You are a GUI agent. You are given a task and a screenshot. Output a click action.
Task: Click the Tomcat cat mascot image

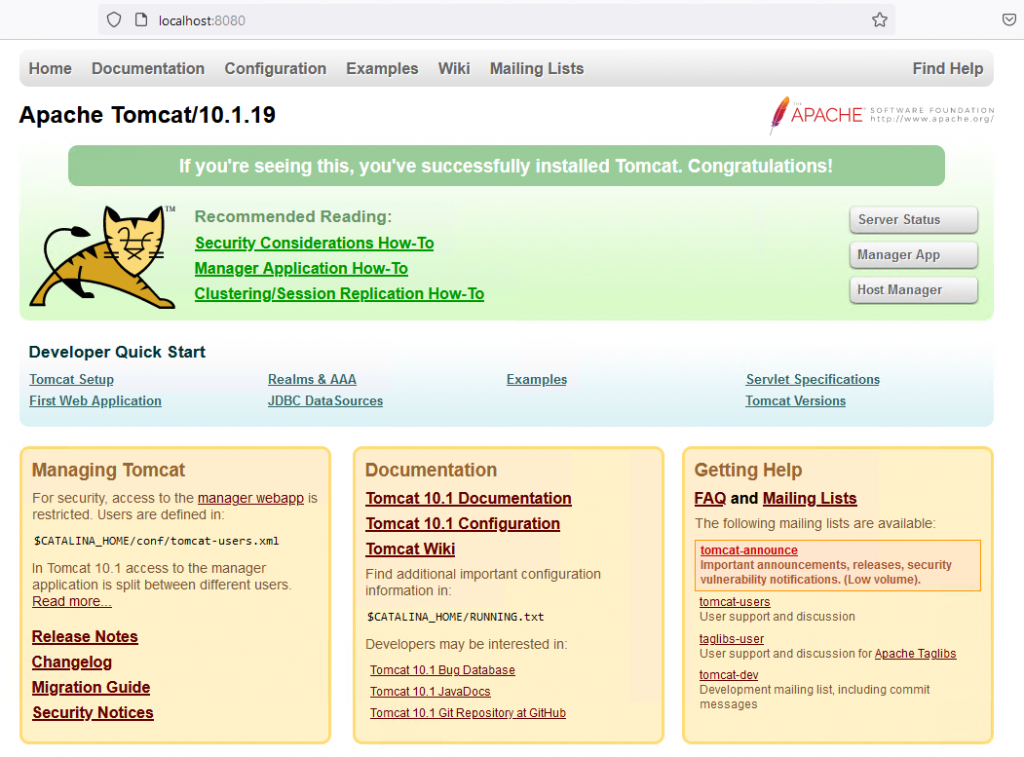point(103,256)
